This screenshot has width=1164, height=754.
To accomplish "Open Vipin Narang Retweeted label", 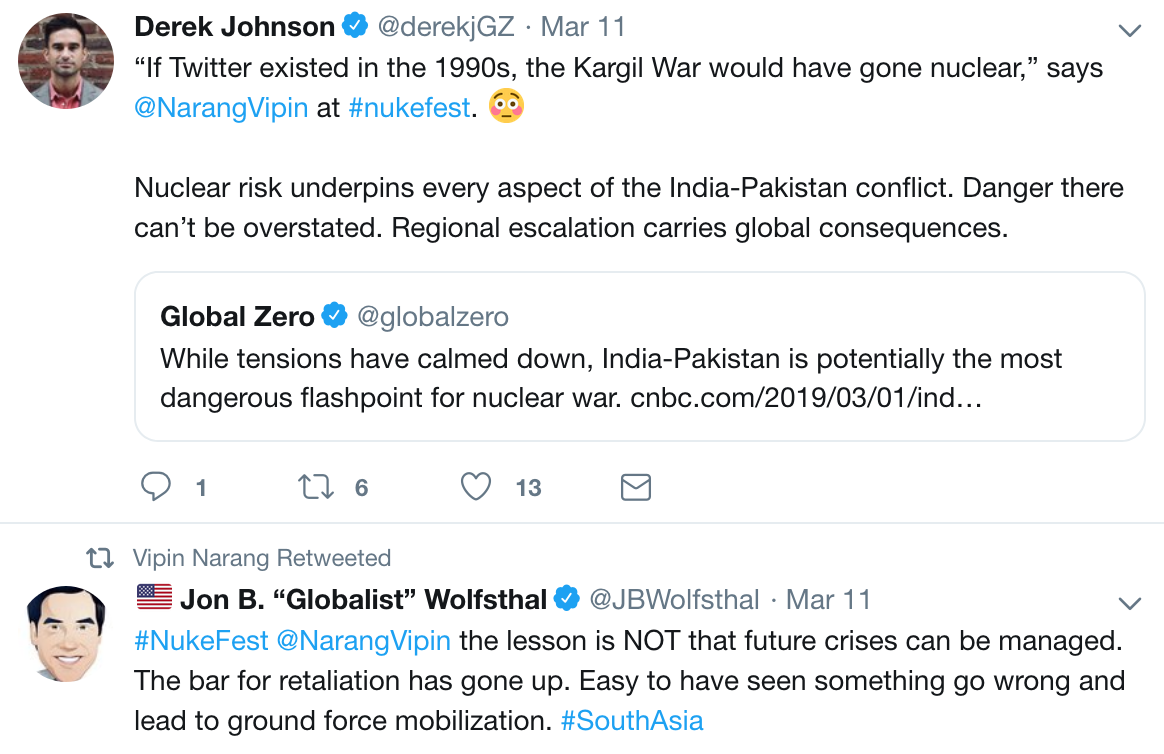I will click(x=261, y=557).
